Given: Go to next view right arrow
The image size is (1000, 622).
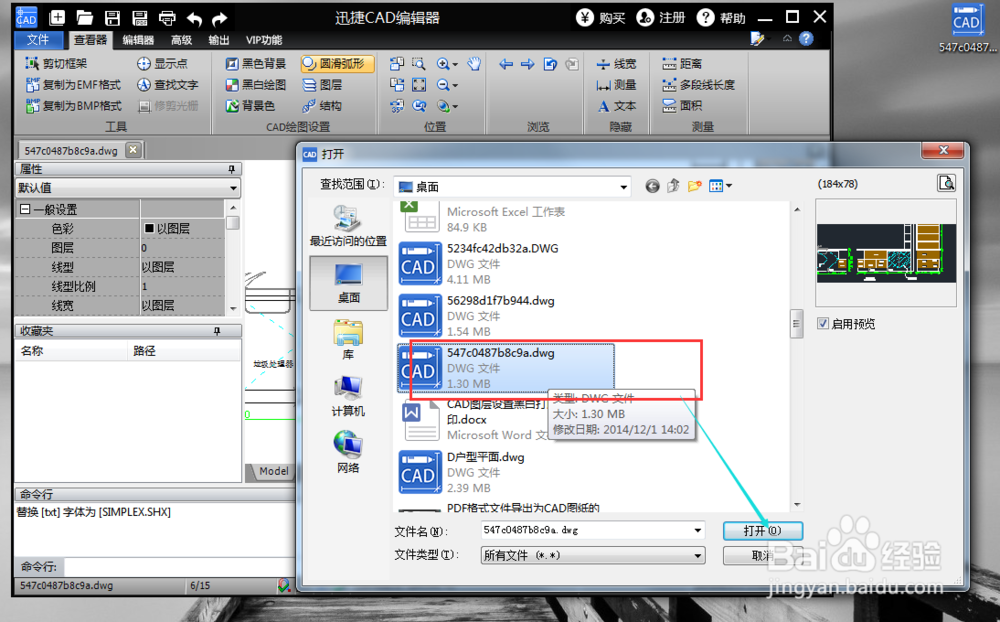Looking at the screenshot, I should [527, 63].
